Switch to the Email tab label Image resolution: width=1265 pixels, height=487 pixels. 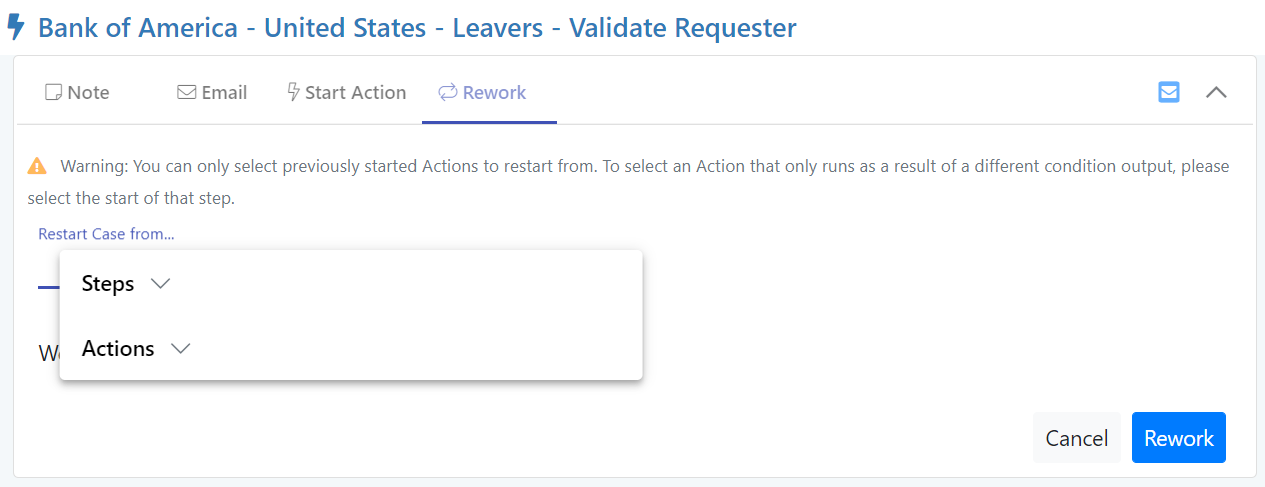click(224, 93)
